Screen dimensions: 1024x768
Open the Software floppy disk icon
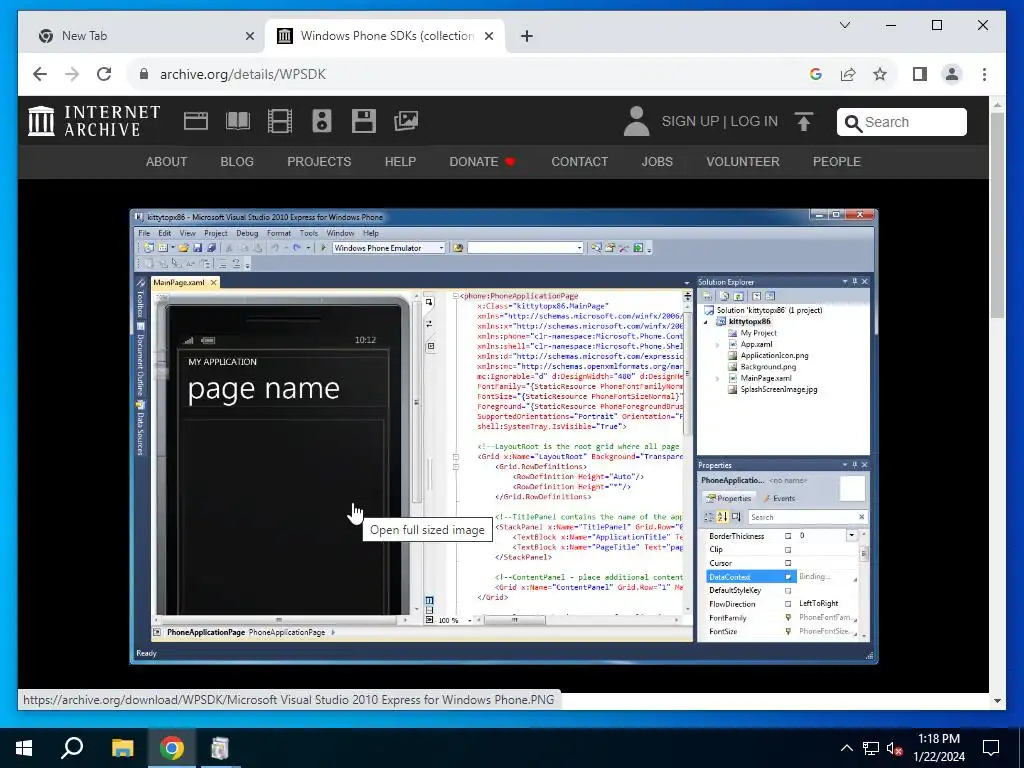364,121
